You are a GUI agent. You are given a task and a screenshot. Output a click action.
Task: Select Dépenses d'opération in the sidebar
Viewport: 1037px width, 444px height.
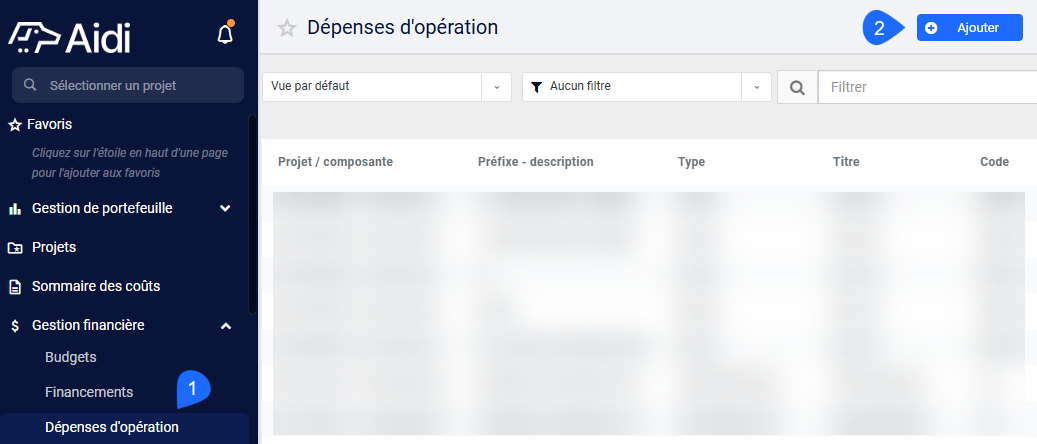(x=112, y=427)
